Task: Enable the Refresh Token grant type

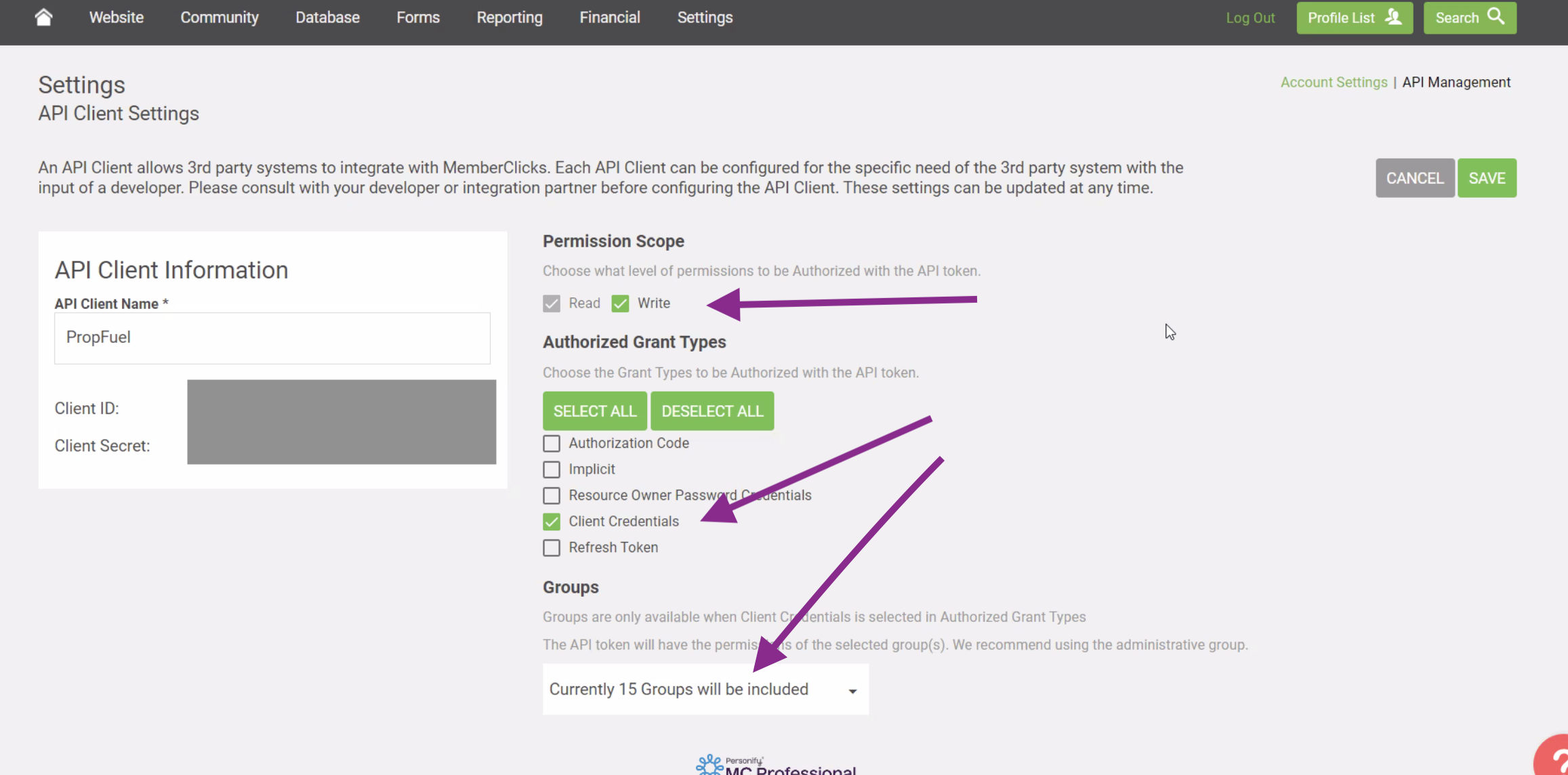Action: pyautogui.click(x=550, y=547)
